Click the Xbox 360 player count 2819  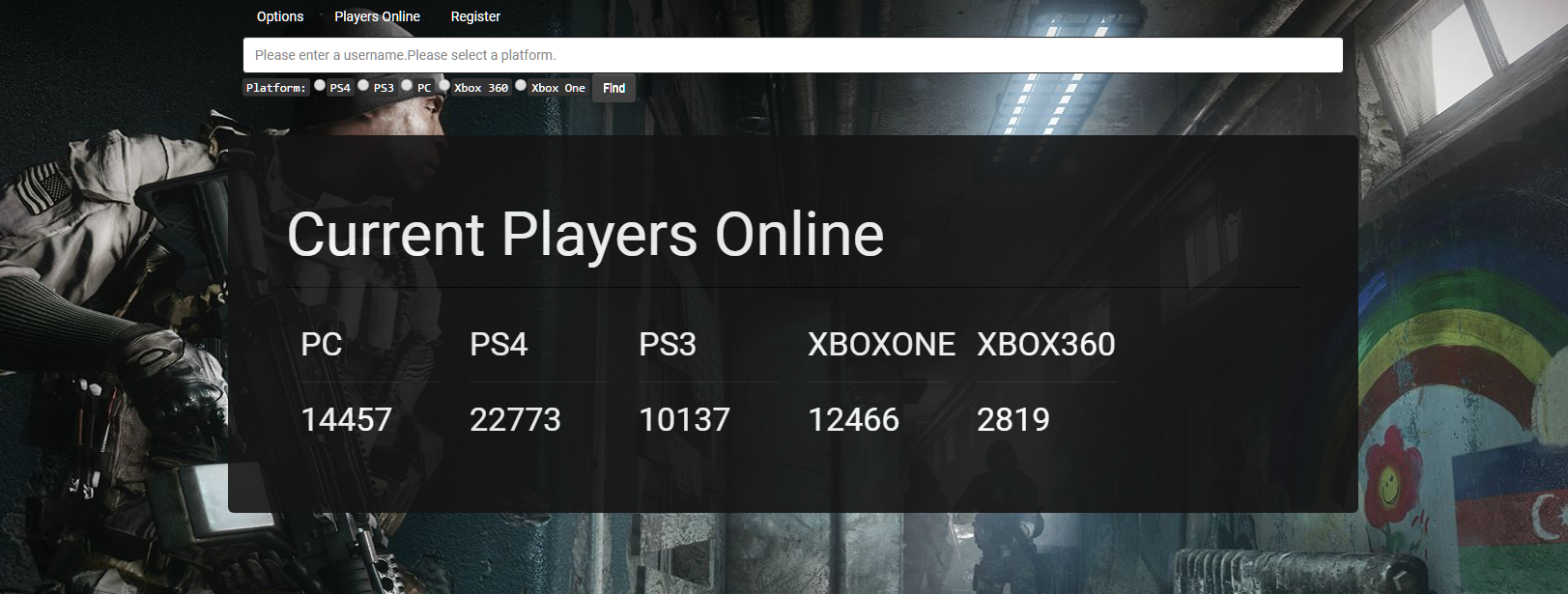coord(1013,419)
